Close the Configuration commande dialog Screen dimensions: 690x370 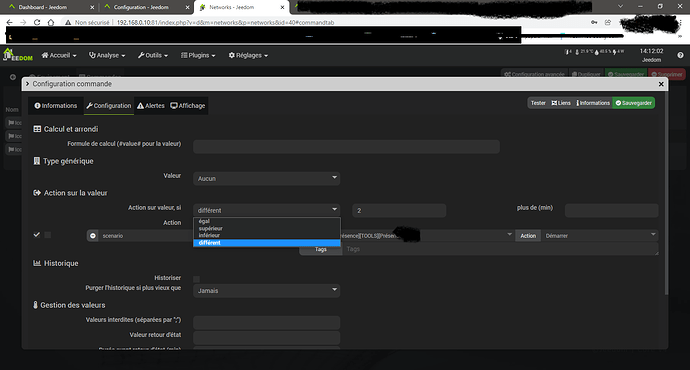pyautogui.click(x=661, y=84)
